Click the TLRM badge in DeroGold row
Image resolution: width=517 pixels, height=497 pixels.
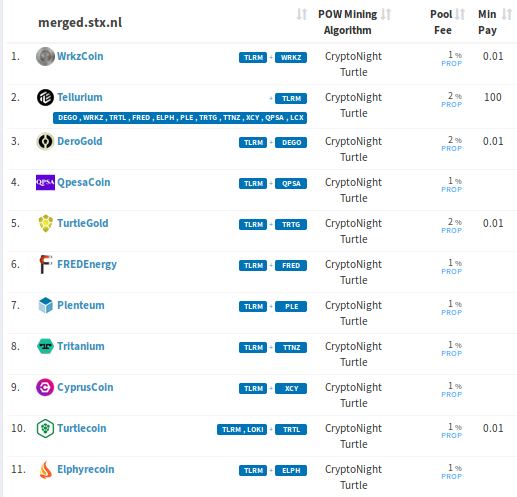(x=253, y=142)
